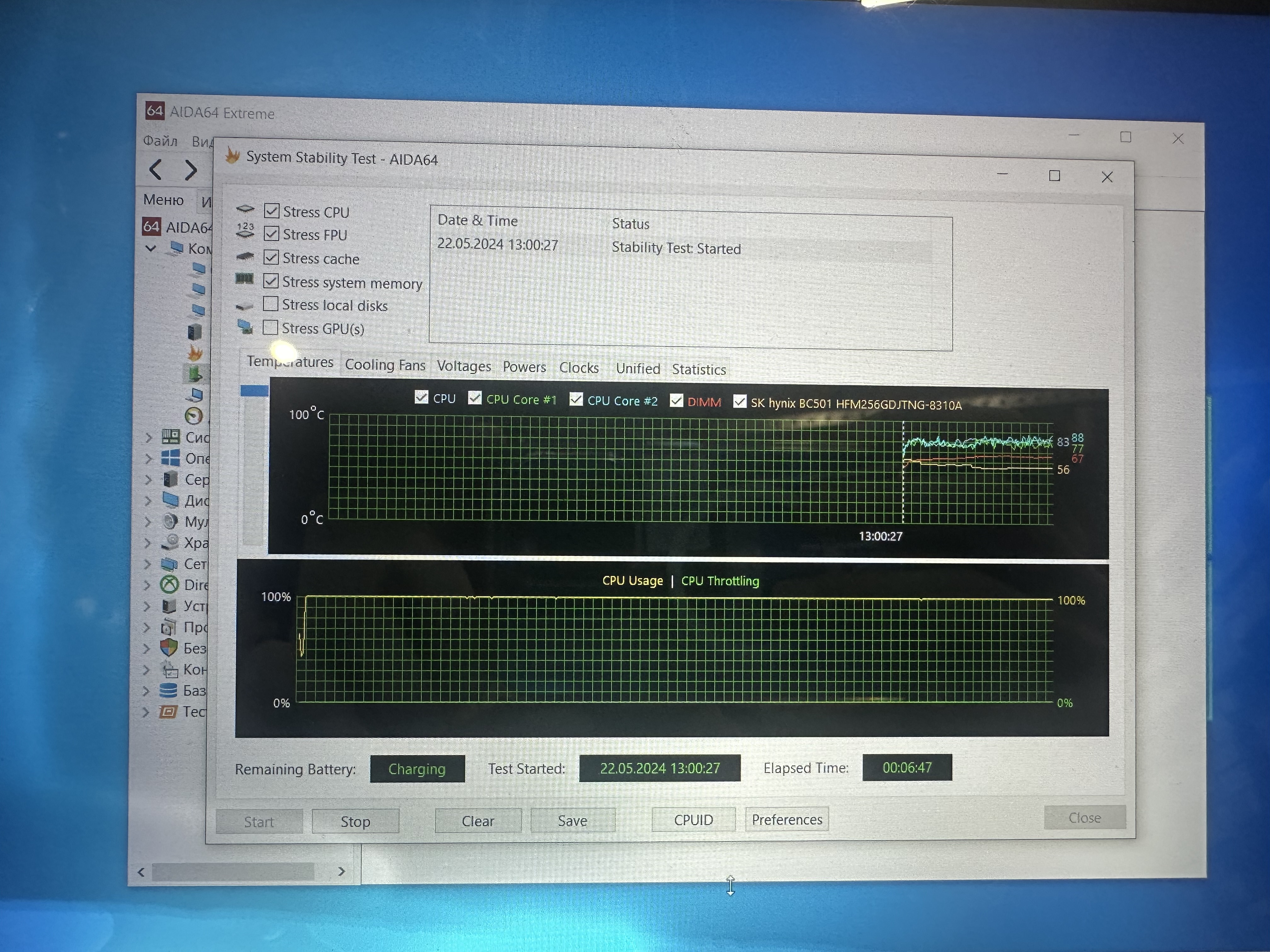This screenshot has height=952, width=1270.
Task: Select the DirectX Xbox-logo tree item
Action: tap(169, 584)
